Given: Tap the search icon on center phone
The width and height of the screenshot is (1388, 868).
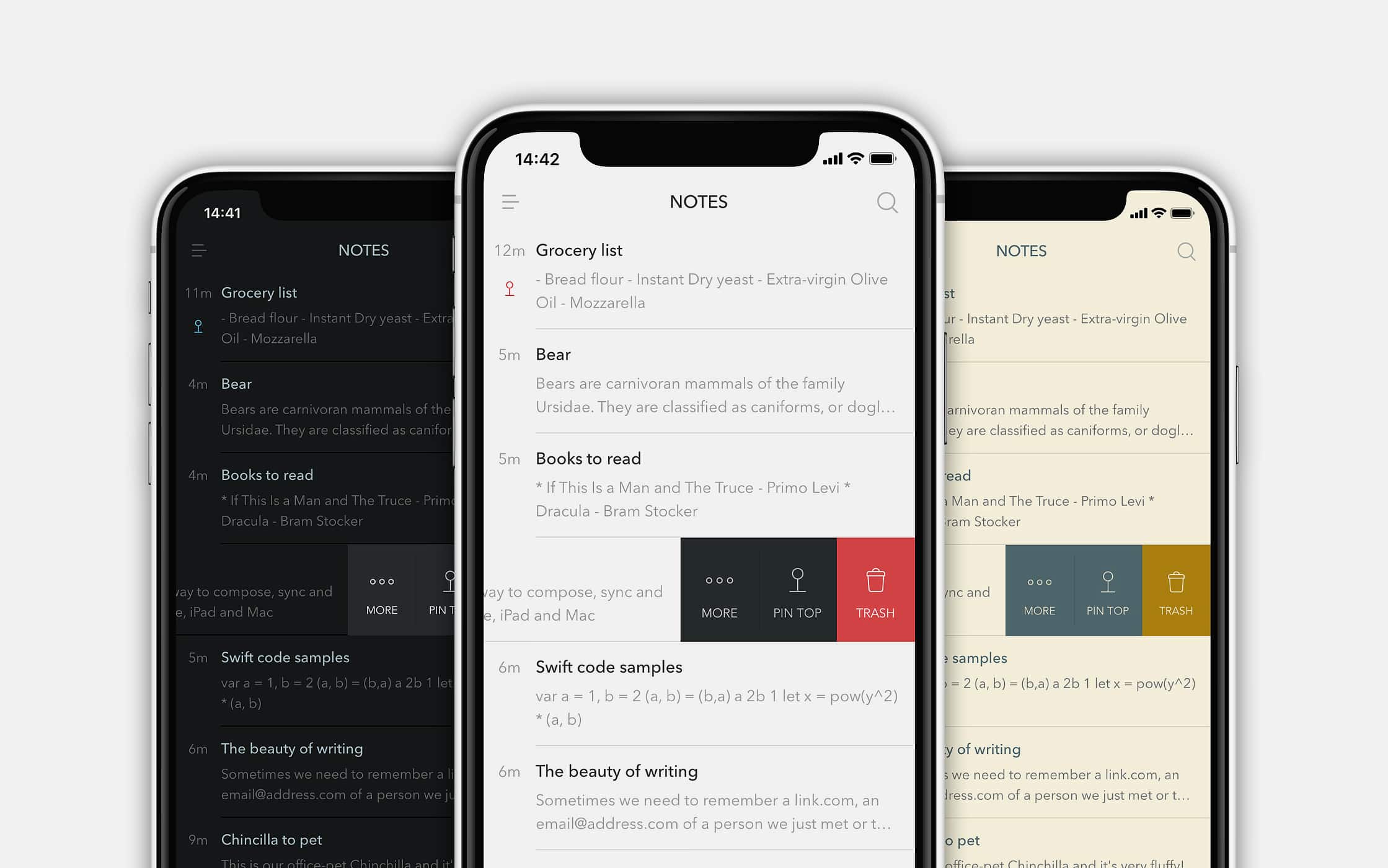Looking at the screenshot, I should click(x=886, y=202).
